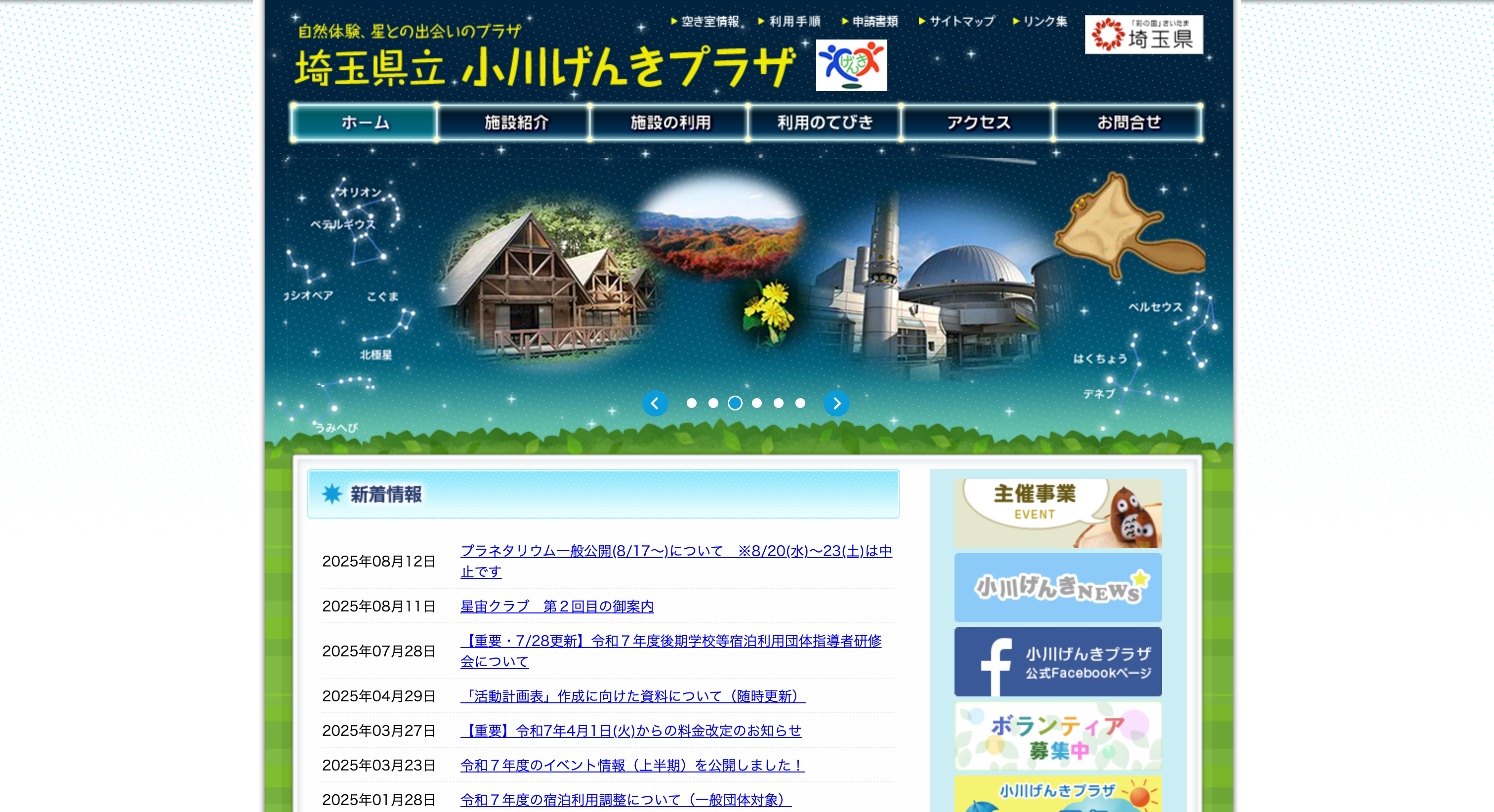Open the 令和7年度後期学校等宿泊利用団体指導者研修会 link

[671, 651]
